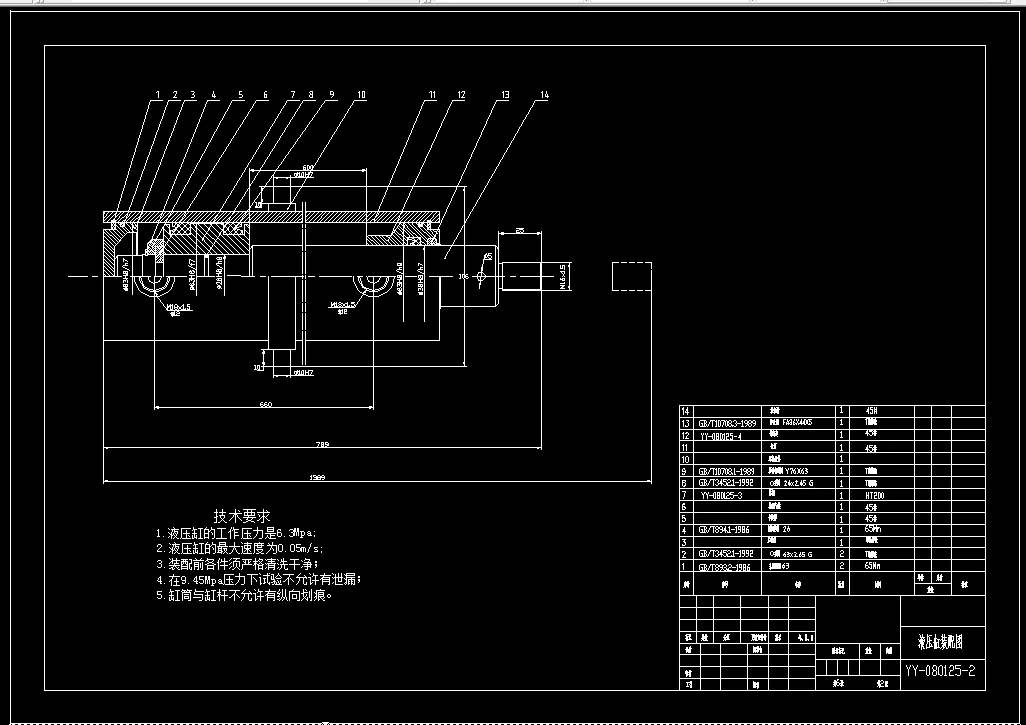
Task: Click GB/T10708.3-1989 in parts list row 13
Action: coord(727,423)
